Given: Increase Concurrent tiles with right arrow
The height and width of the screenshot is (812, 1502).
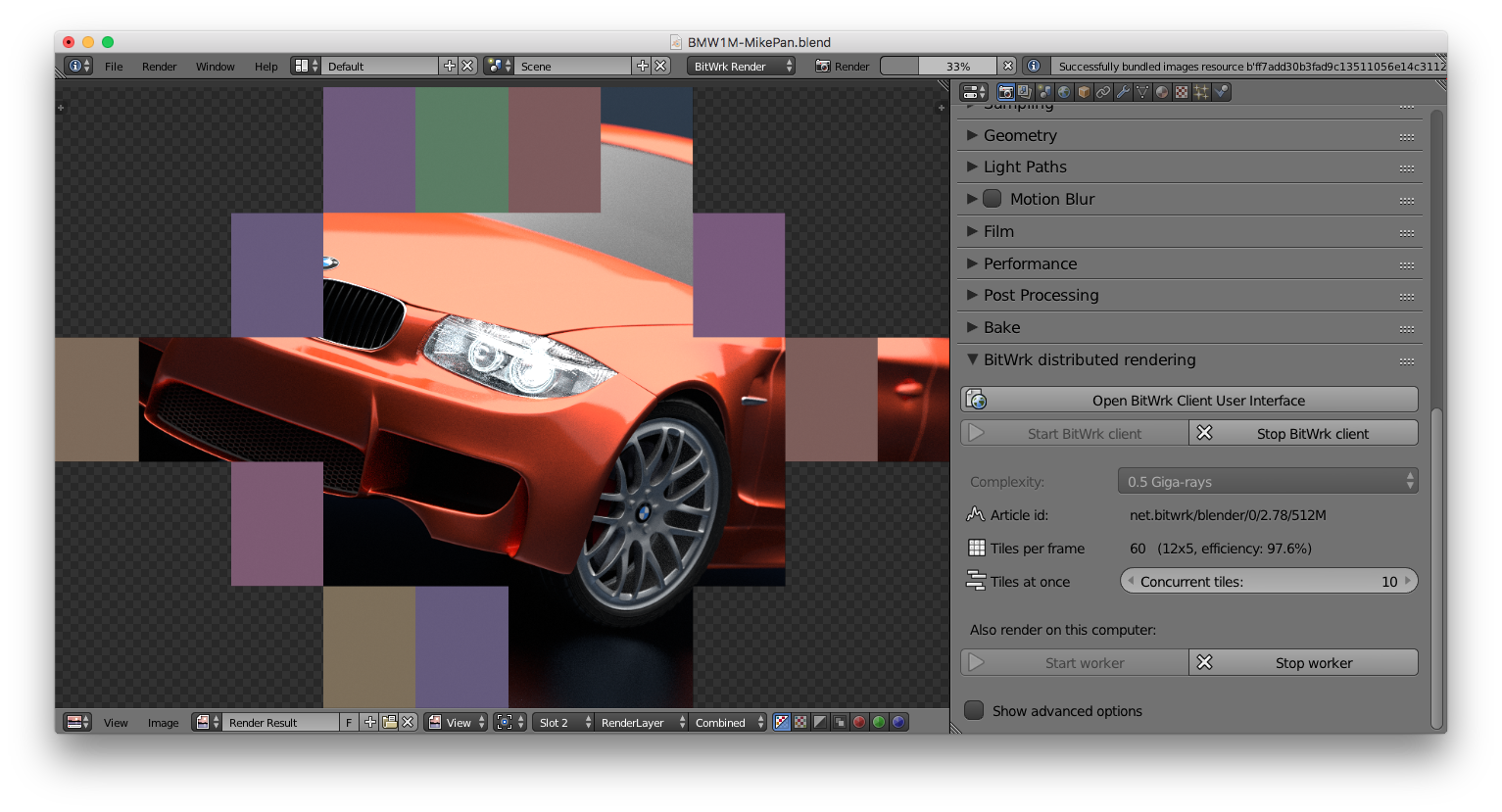Looking at the screenshot, I should pyautogui.click(x=1408, y=581).
